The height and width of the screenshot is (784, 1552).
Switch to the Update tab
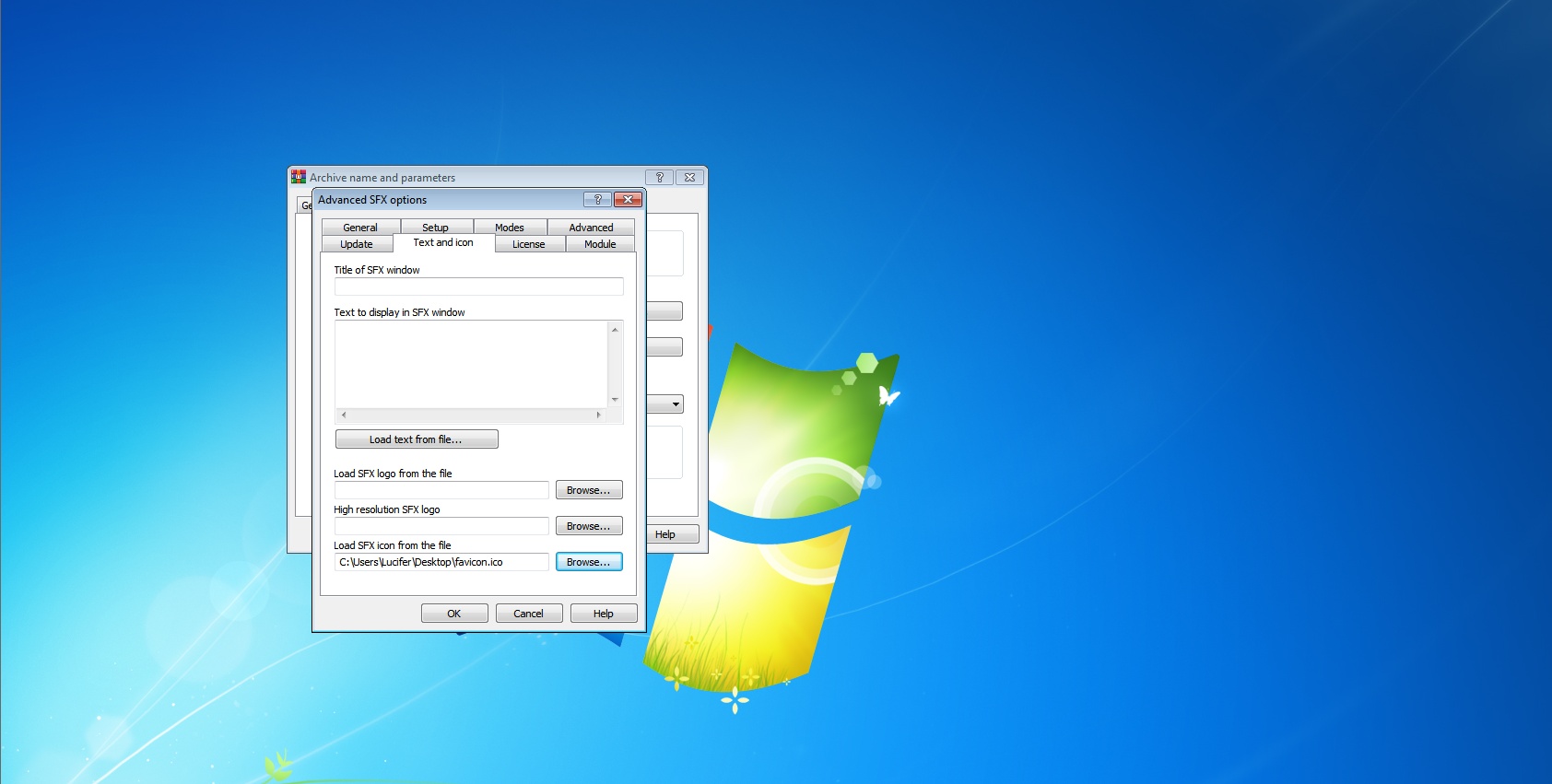(357, 244)
